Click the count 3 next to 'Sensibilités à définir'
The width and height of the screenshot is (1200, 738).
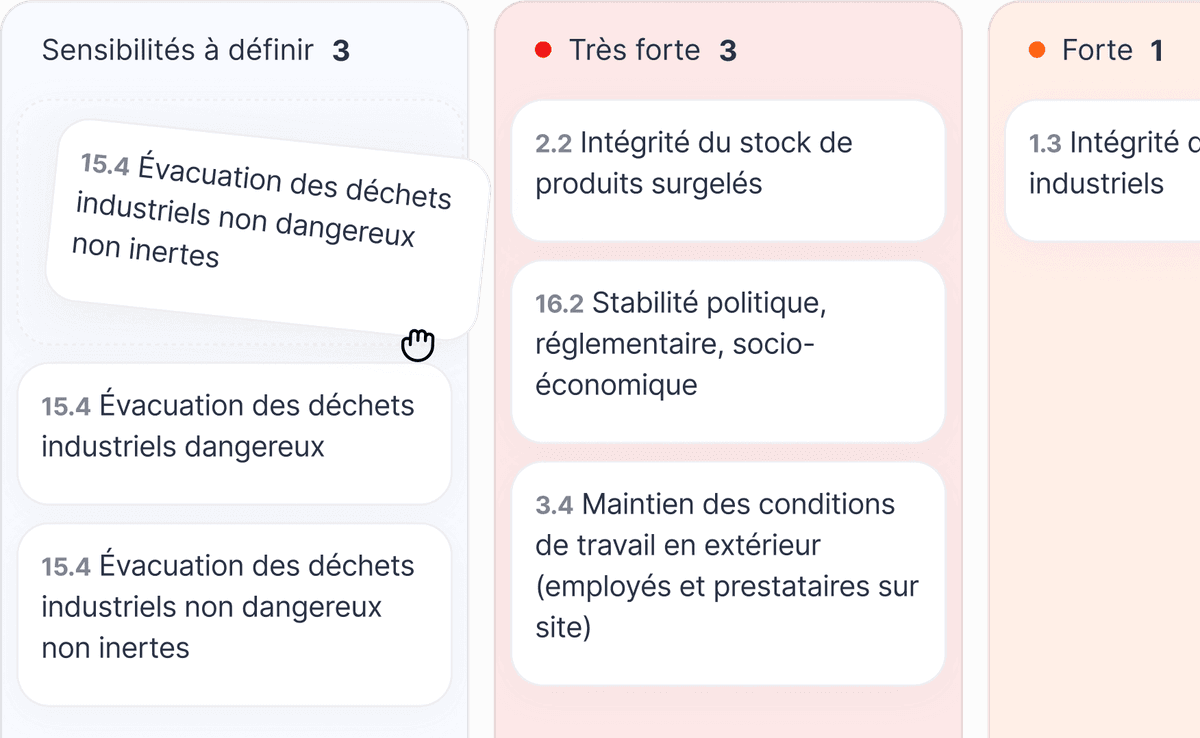click(x=341, y=51)
